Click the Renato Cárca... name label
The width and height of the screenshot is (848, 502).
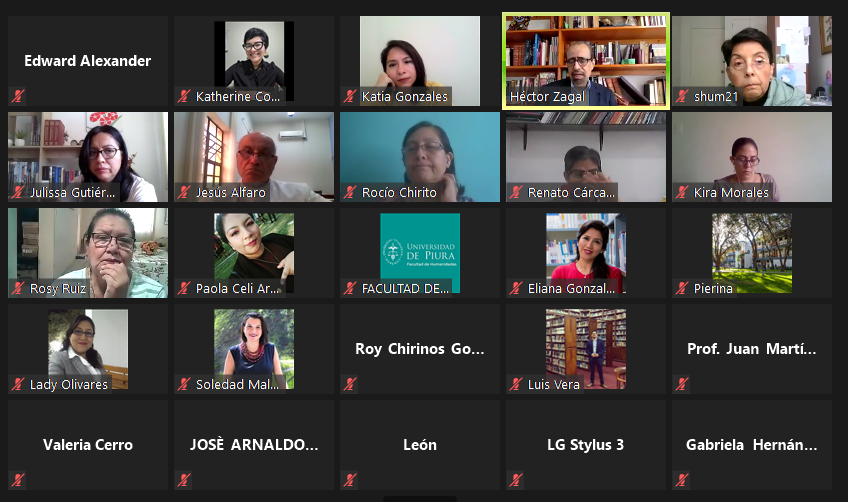(571, 193)
